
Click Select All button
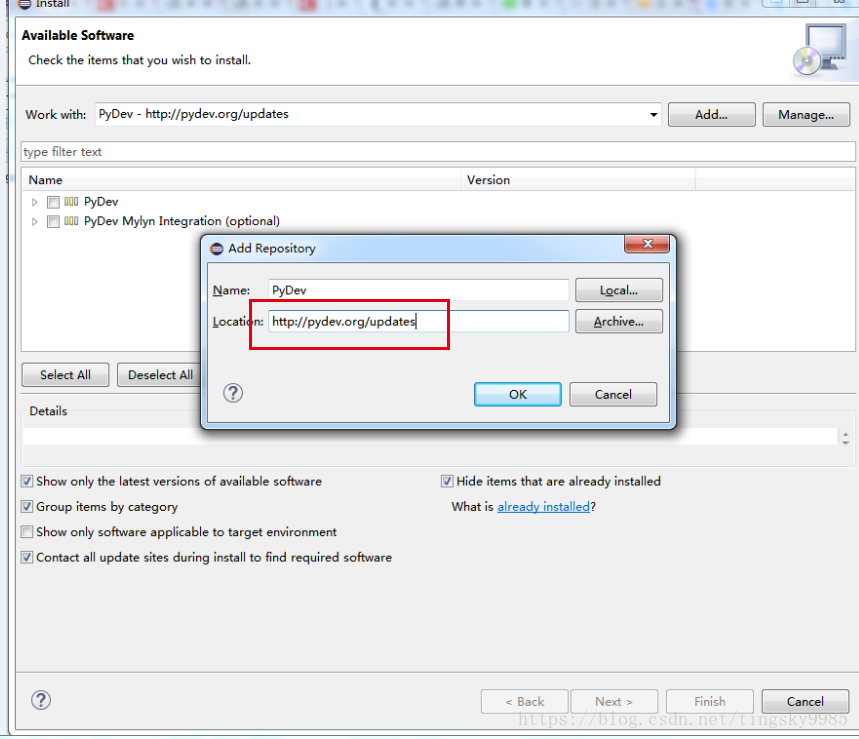click(65, 375)
